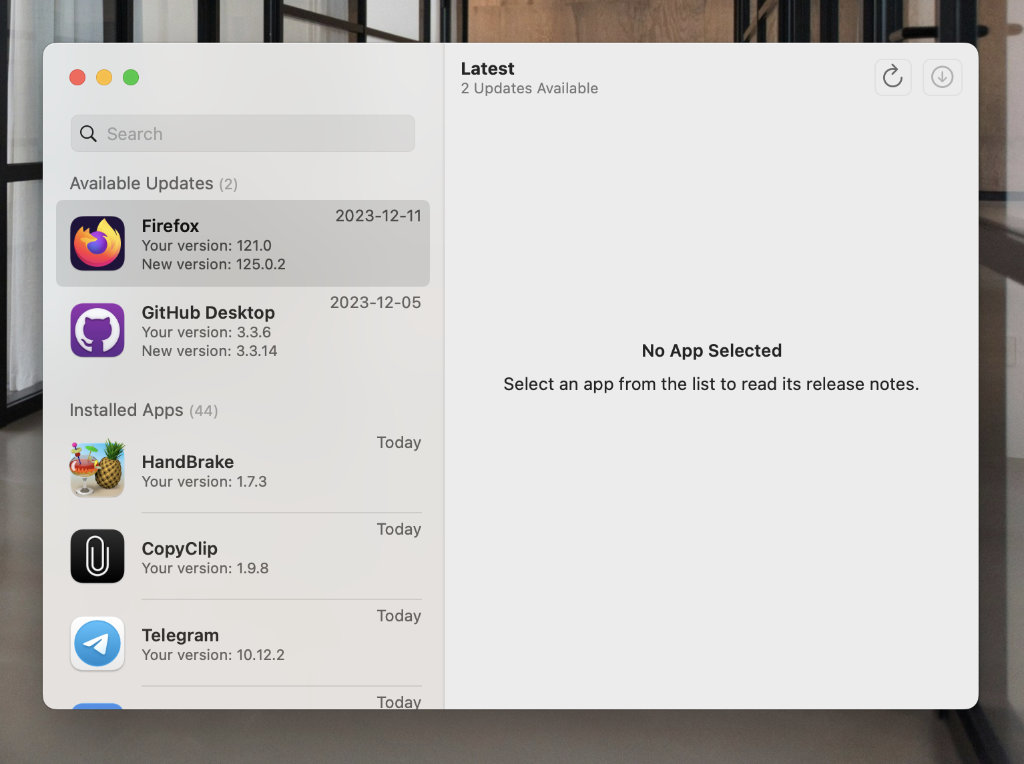
Task: Maximize the window with green button
Action: coord(131,77)
